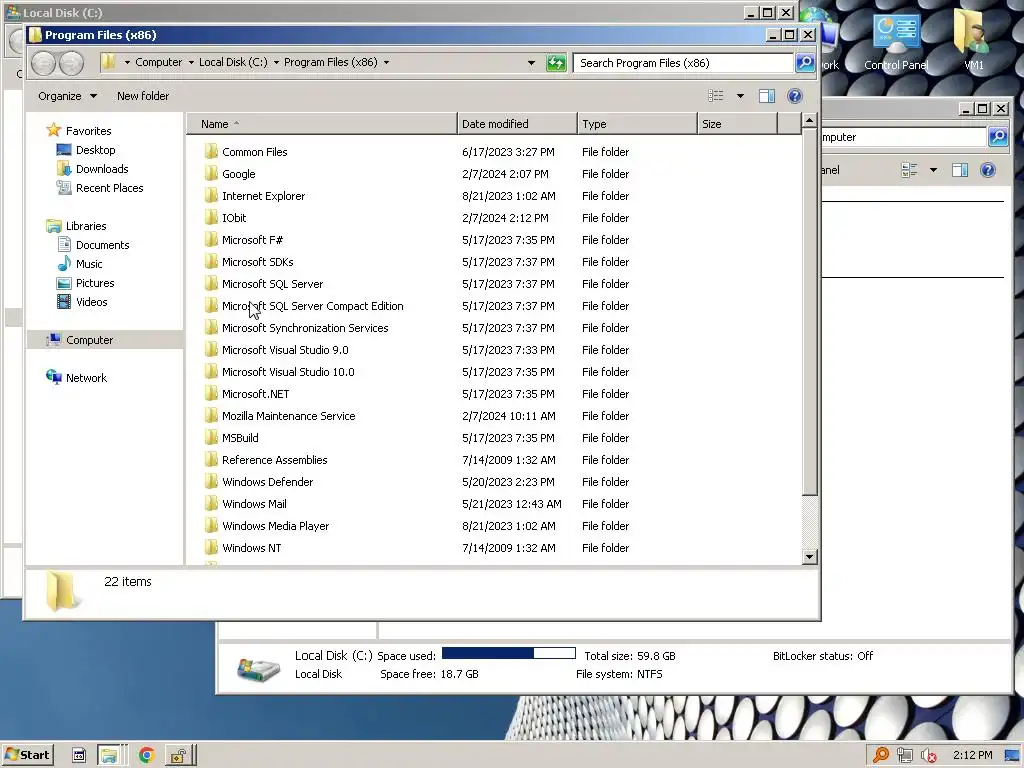Click the green Refresh button by the address bar
This screenshot has width=1024, height=768.
556,63
